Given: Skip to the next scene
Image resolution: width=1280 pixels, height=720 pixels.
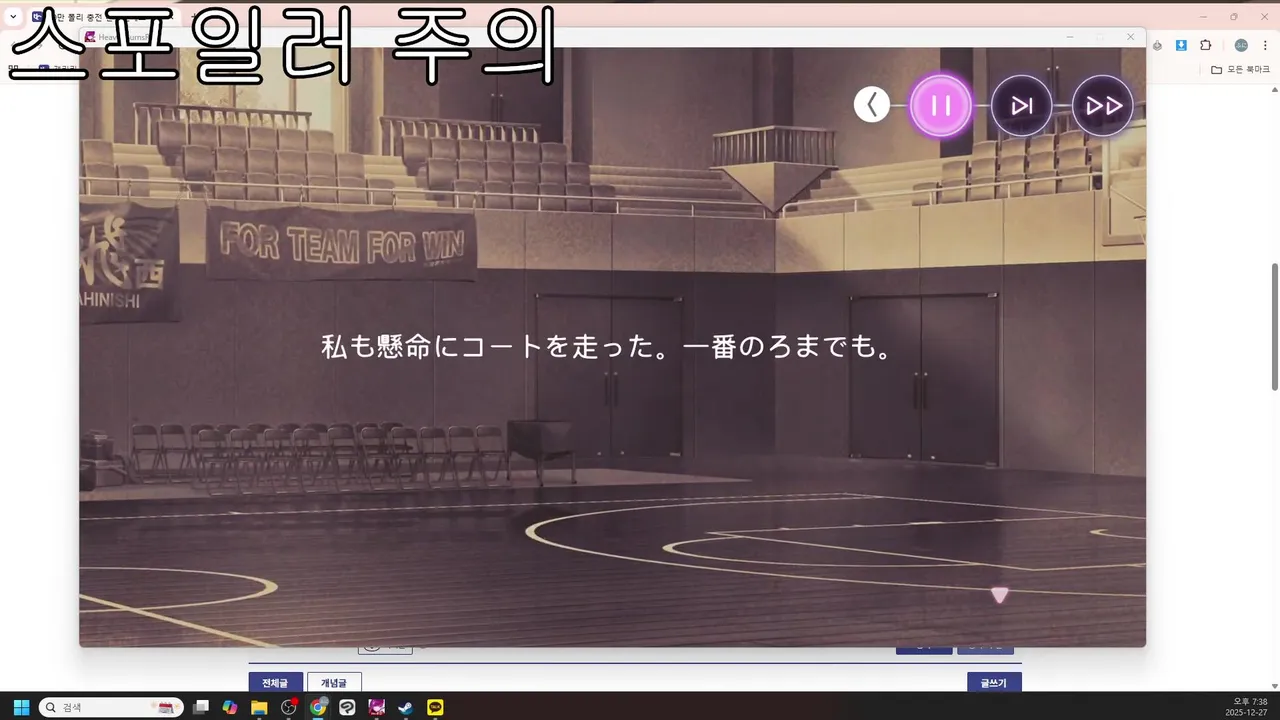Looking at the screenshot, I should (x=1021, y=105).
